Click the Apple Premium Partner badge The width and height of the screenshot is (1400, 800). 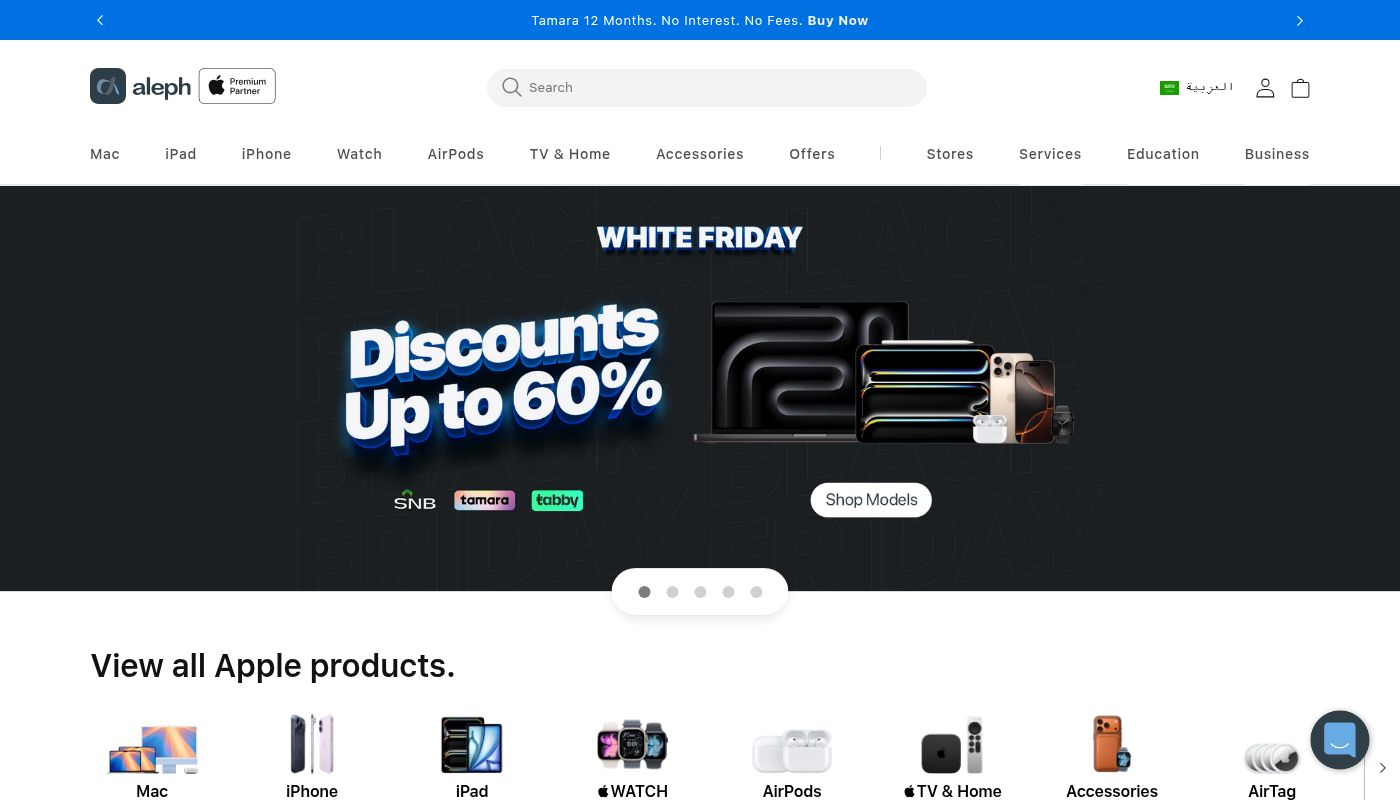(x=237, y=86)
